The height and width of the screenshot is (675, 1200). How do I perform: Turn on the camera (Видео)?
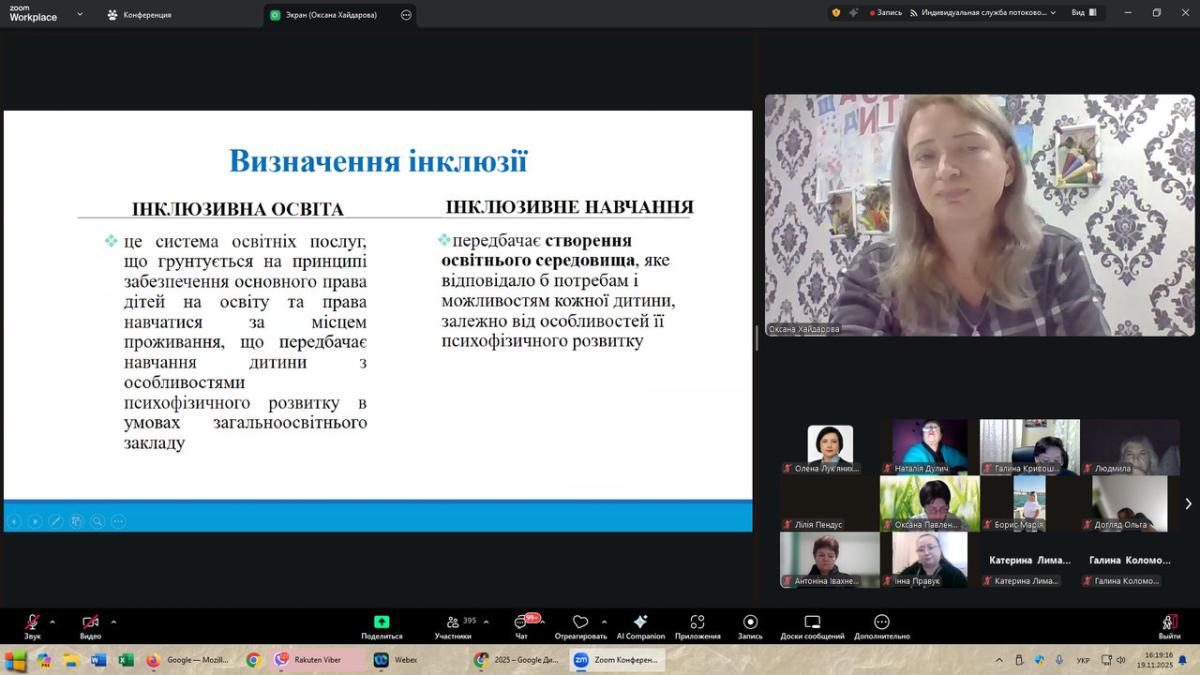coord(90,623)
